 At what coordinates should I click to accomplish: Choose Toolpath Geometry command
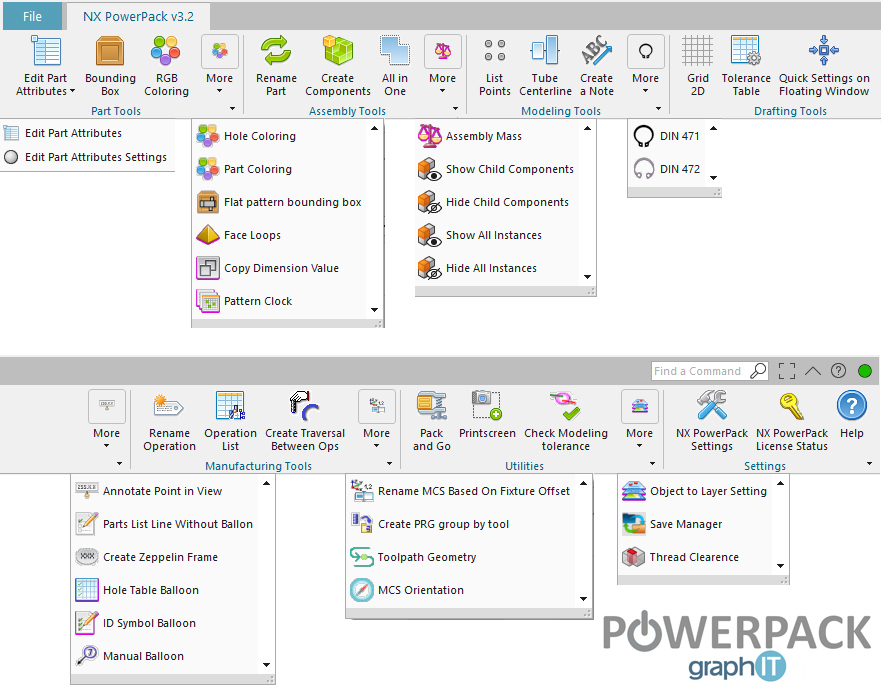click(x=461, y=557)
